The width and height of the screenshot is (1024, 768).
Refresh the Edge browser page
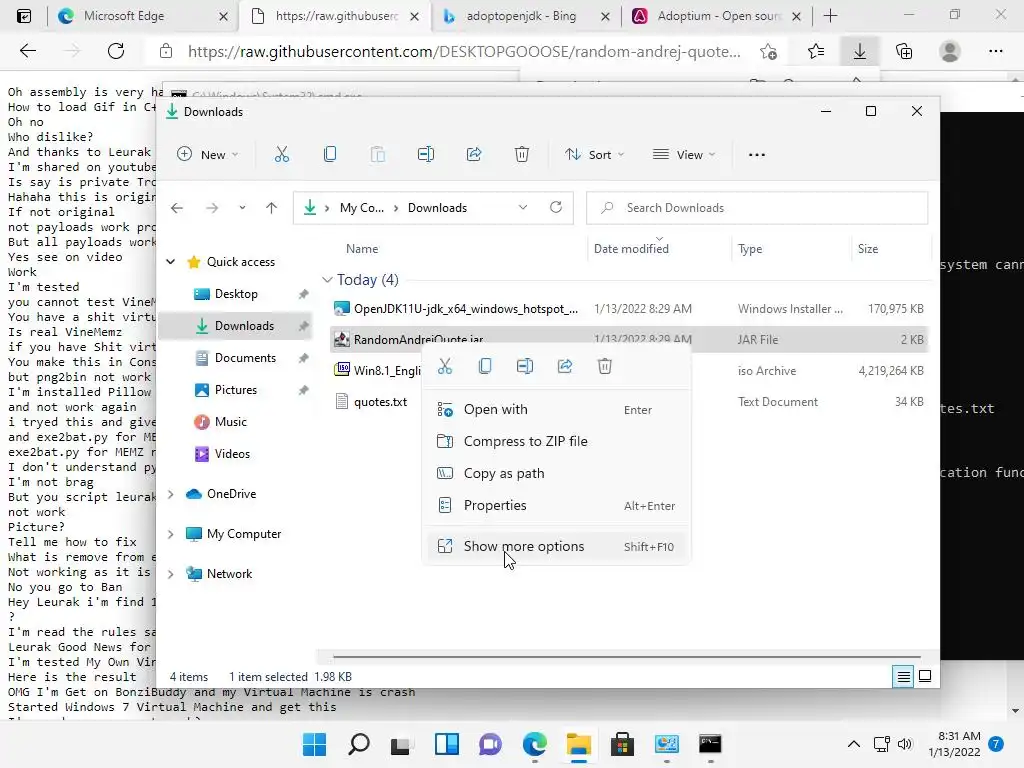pos(116,51)
